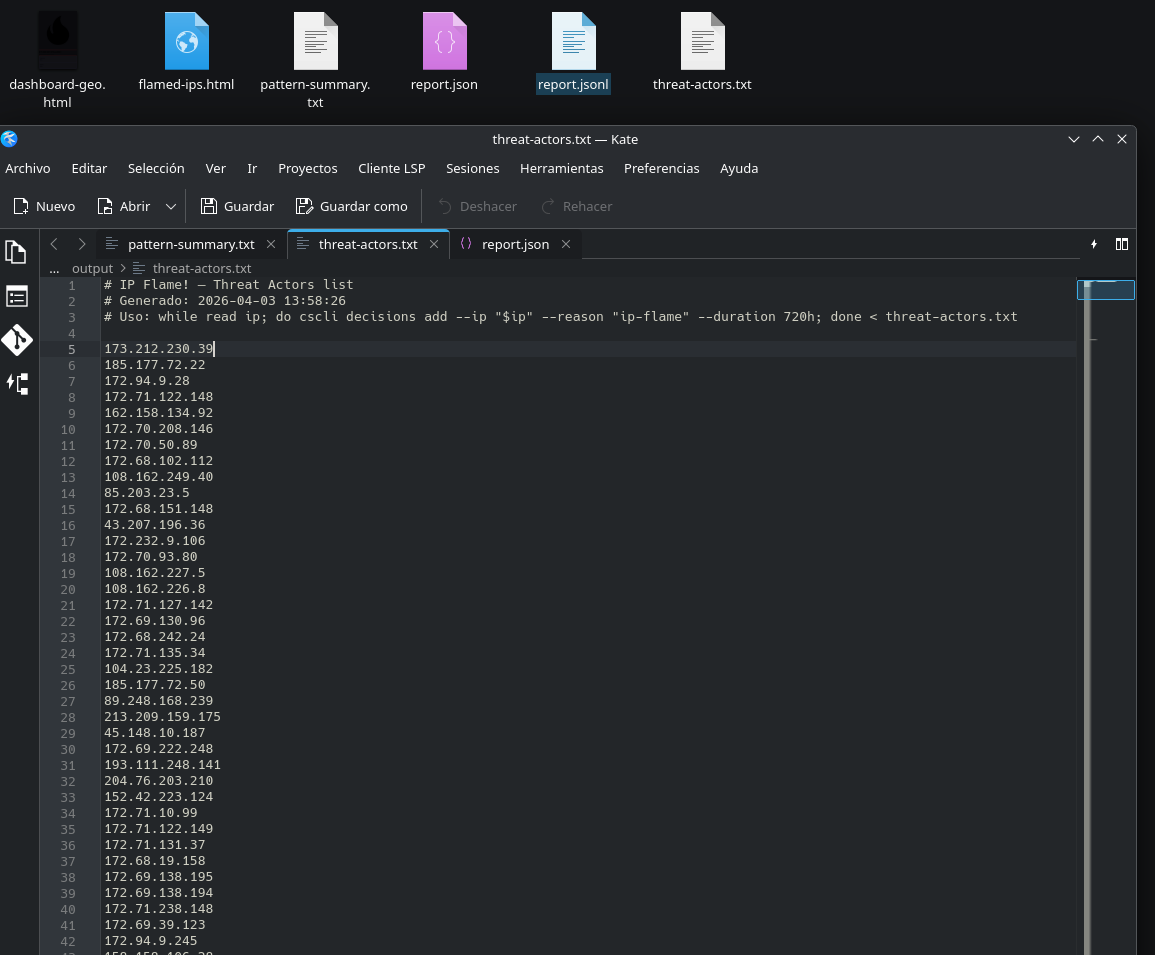Screen dimensions: 1155x955
Task: Click line number 20 in gutter
Action: 68,590
